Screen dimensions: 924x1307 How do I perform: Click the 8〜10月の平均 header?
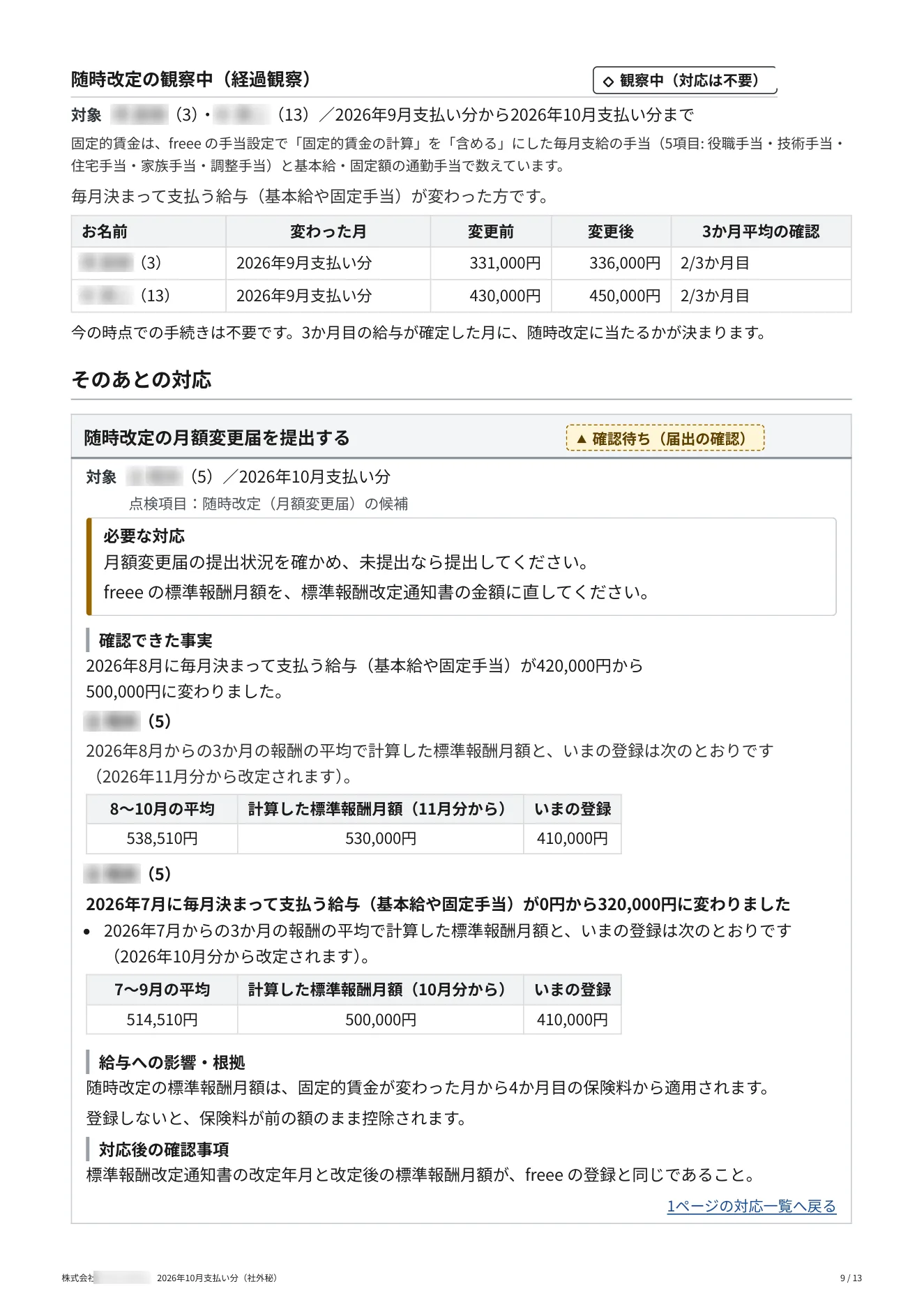coord(162,809)
